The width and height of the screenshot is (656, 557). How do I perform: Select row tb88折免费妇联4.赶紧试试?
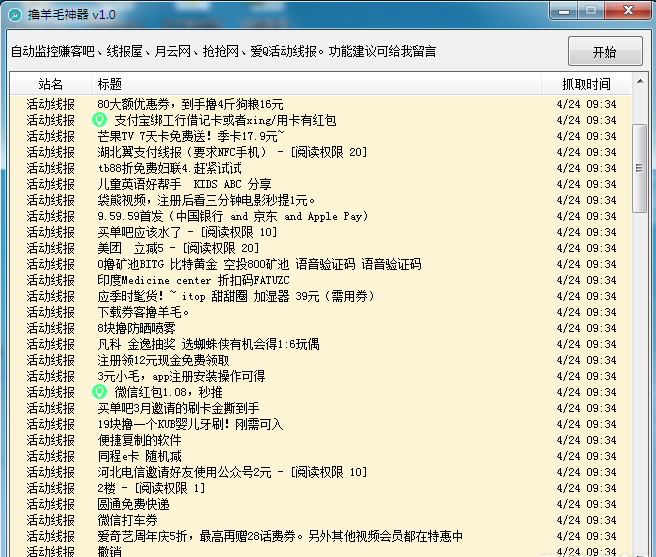coord(320,168)
